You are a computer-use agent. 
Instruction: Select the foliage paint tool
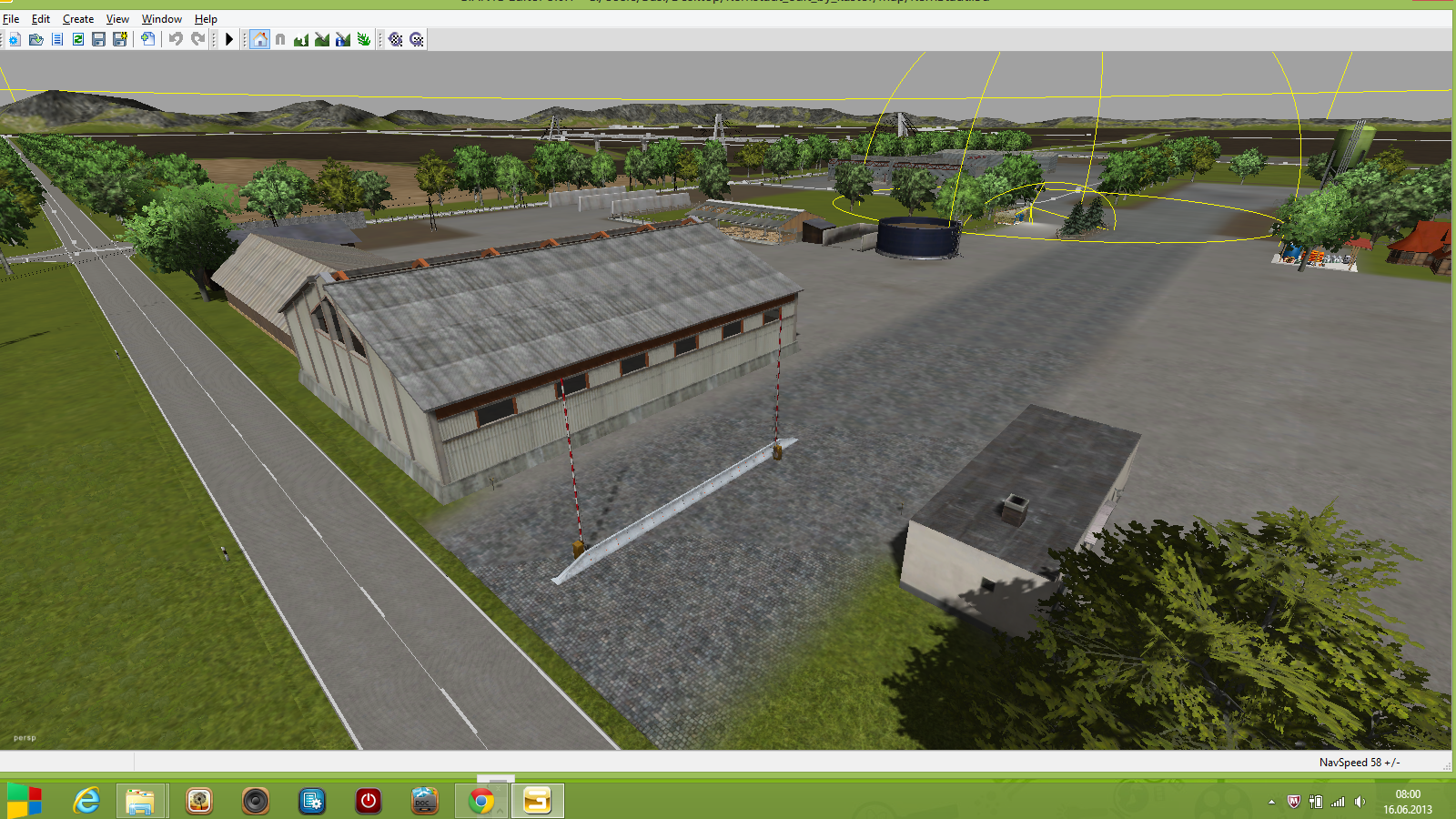point(364,39)
